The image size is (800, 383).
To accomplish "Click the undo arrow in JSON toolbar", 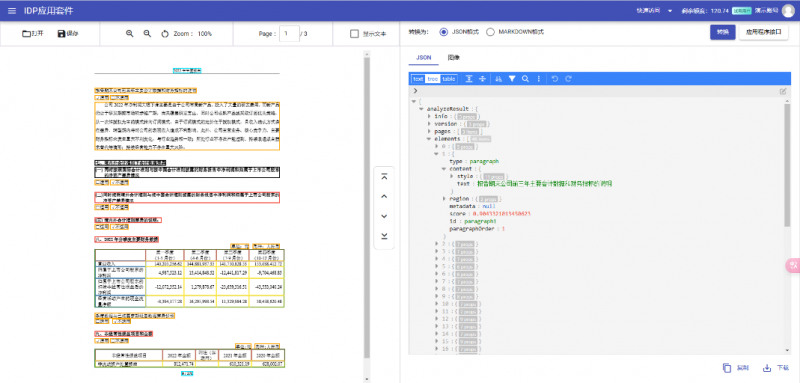I will tap(555, 79).
